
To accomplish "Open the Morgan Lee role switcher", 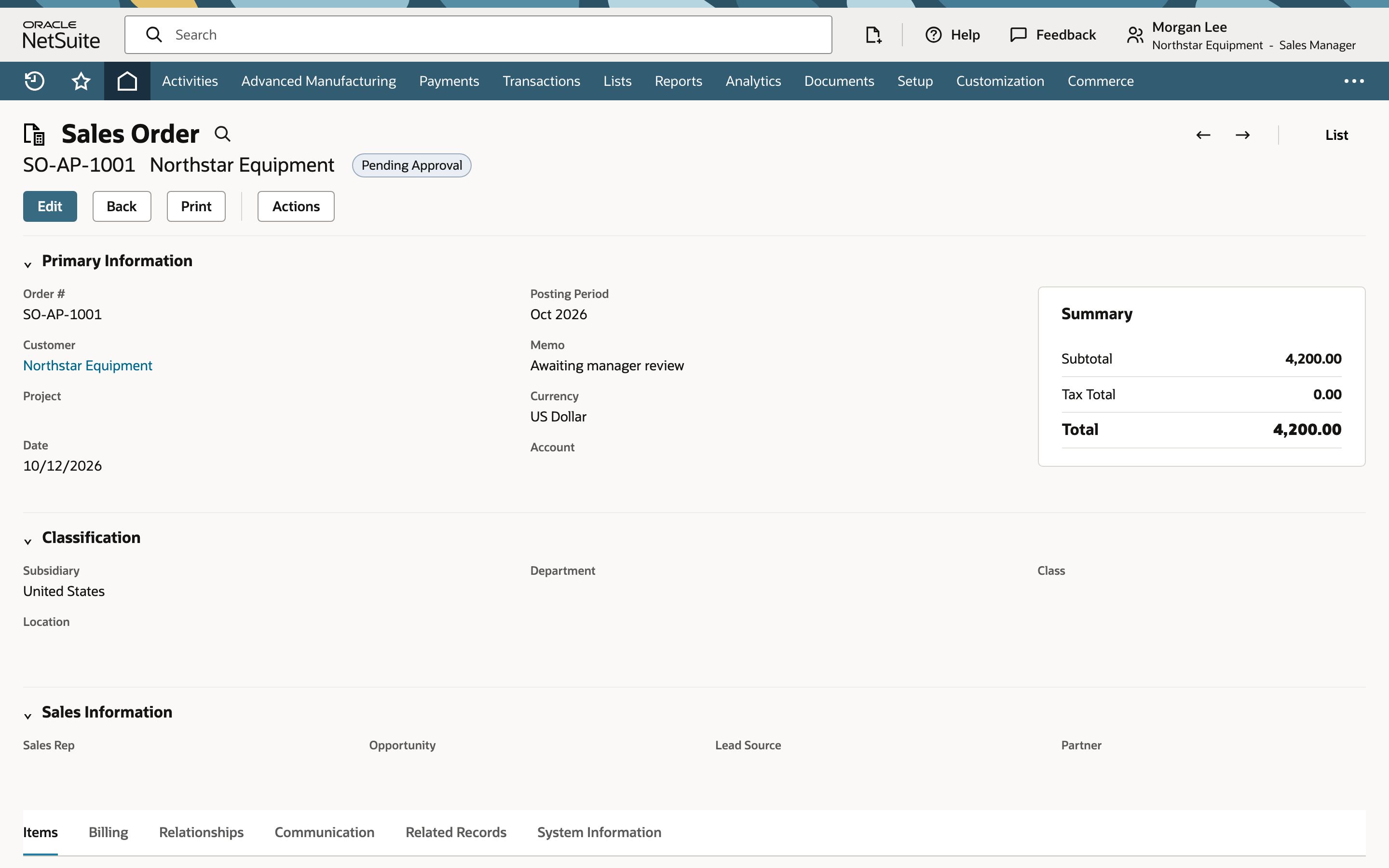I will pos(1241,36).
